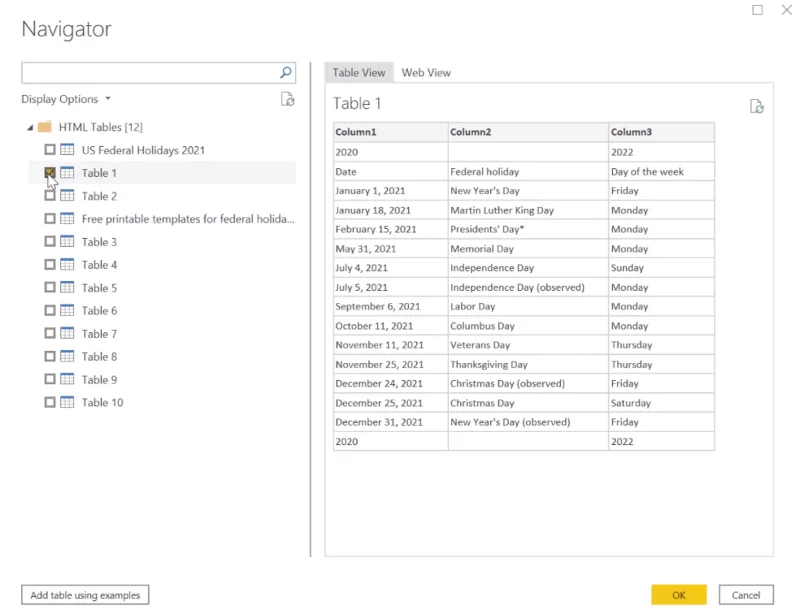This screenshot has width=800, height=614.
Task: Select the Table 1 tree item label
Action: pyautogui.click(x=99, y=173)
